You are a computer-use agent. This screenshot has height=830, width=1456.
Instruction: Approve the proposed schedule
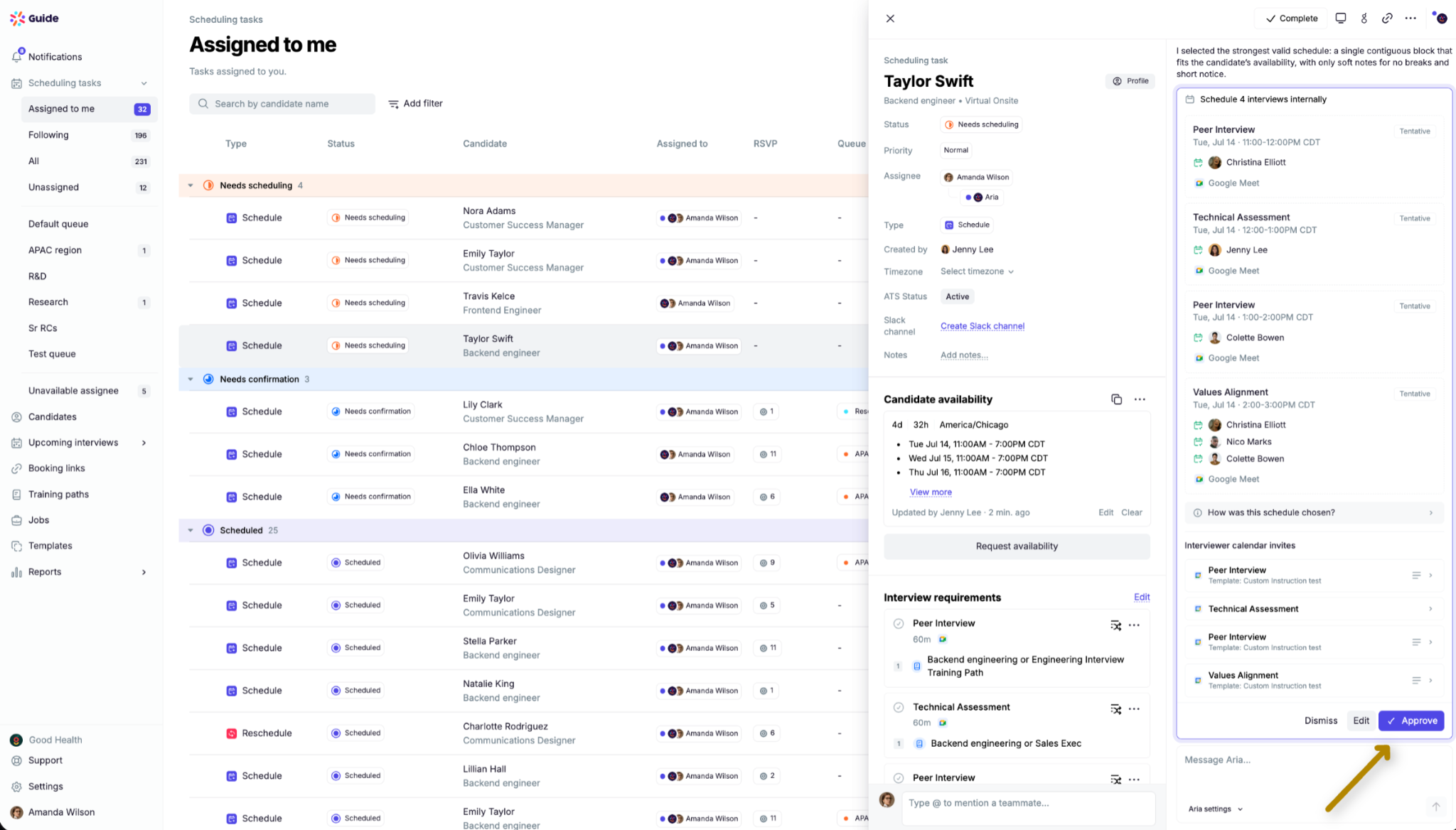pyautogui.click(x=1411, y=721)
